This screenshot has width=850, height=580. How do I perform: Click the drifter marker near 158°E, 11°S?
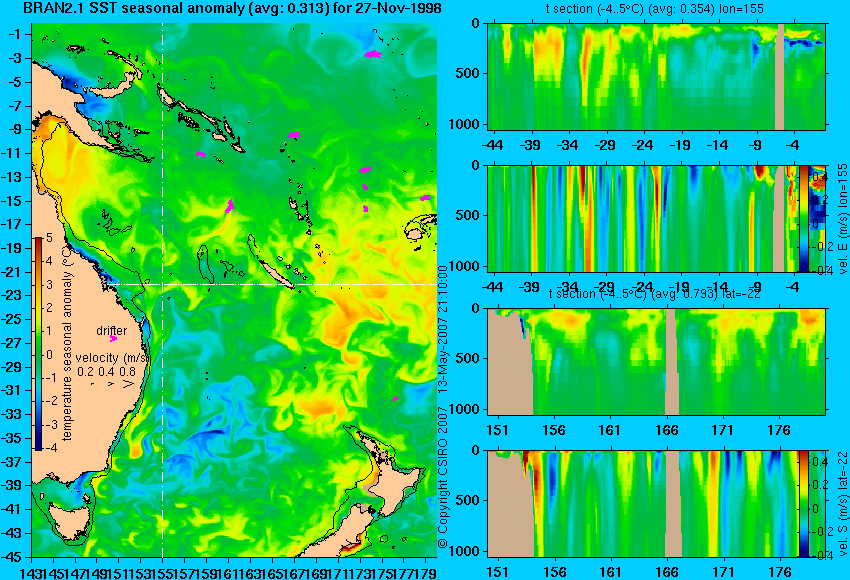click(201, 154)
